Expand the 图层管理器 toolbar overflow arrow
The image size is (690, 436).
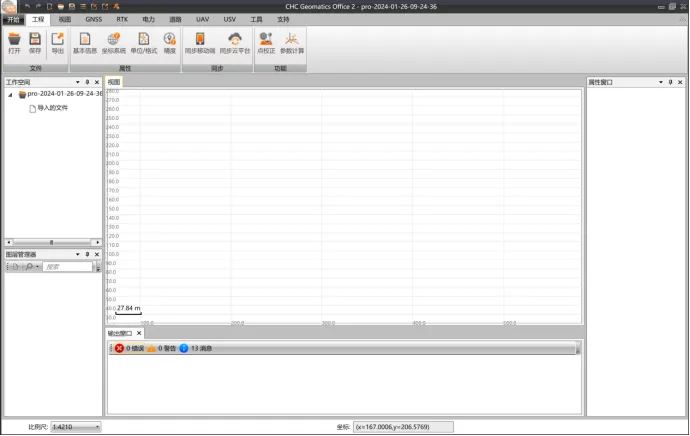pyautogui.click(x=98, y=267)
